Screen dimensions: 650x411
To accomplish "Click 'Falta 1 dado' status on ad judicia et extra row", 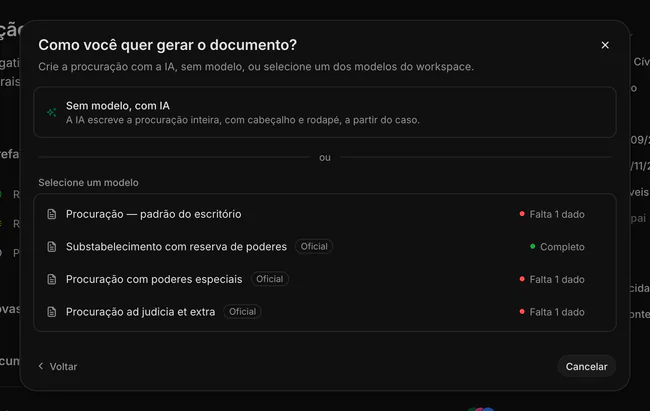I will [x=552, y=312].
